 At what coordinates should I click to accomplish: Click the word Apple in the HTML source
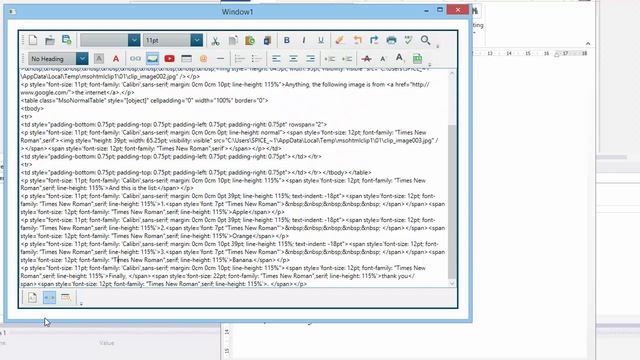pyautogui.click(x=241, y=212)
